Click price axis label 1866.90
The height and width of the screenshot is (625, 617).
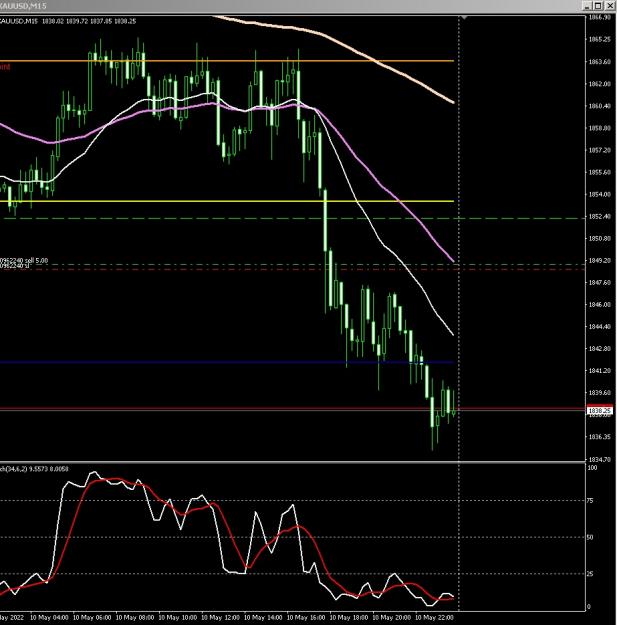pyautogui.click(x=599, y=18)
